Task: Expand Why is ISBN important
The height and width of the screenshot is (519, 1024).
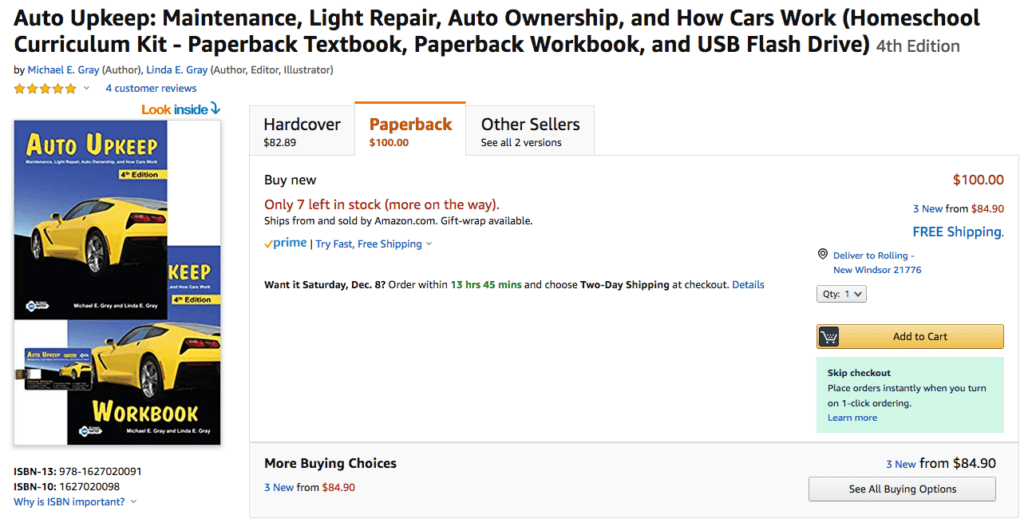Action: pos(133,502)
